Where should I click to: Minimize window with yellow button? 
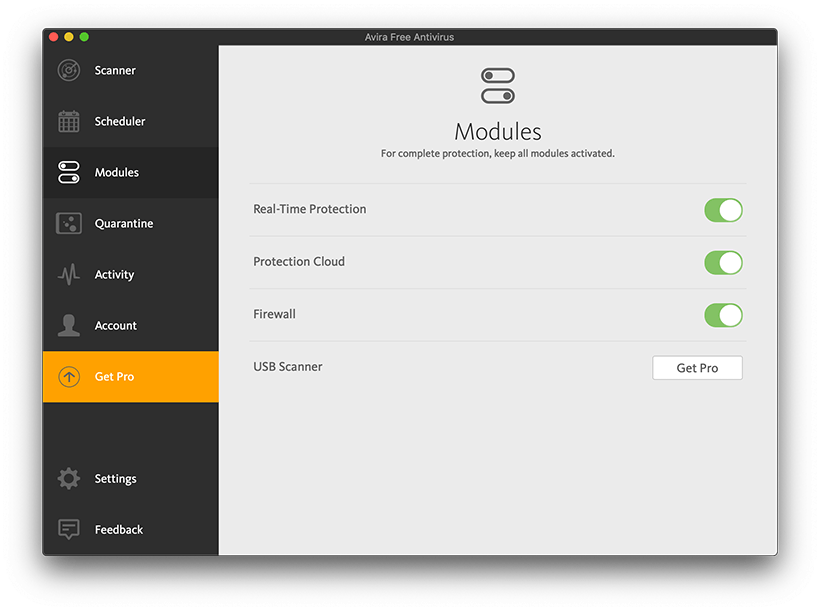click(69, 37)
